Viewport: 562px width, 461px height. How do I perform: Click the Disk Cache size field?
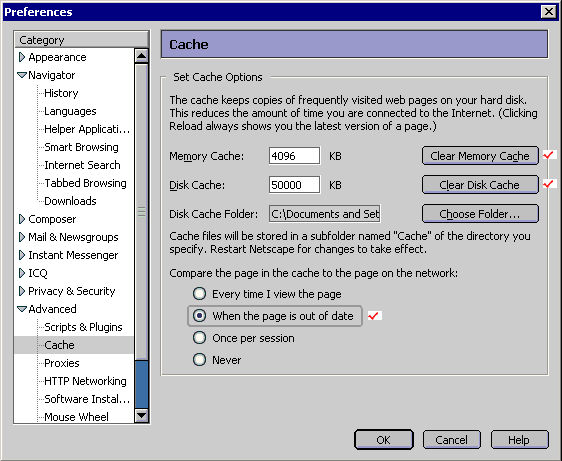tap(294, 185)
